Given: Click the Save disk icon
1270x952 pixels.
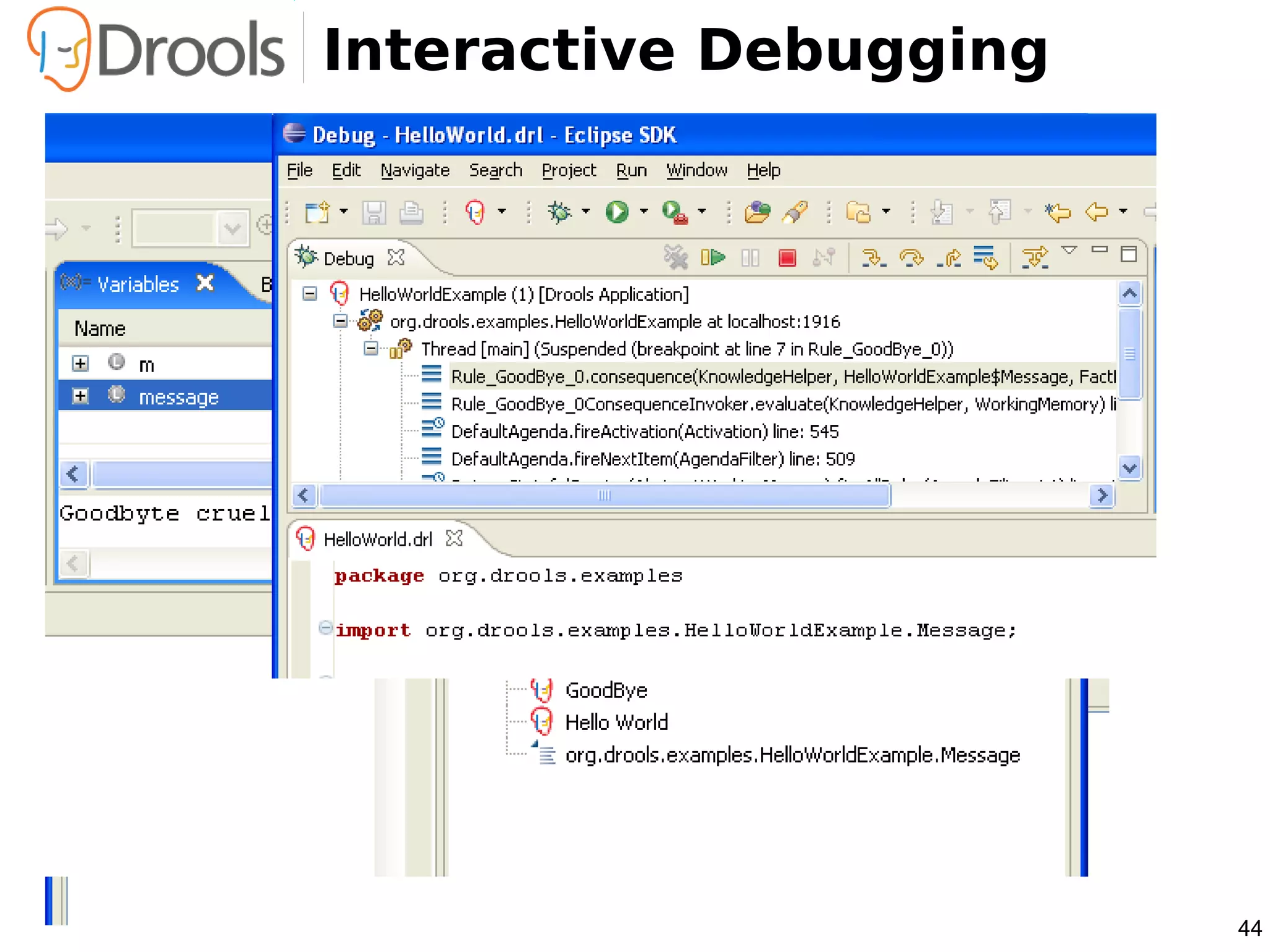Looking at the screenshot, I should [x=374, y=212].
